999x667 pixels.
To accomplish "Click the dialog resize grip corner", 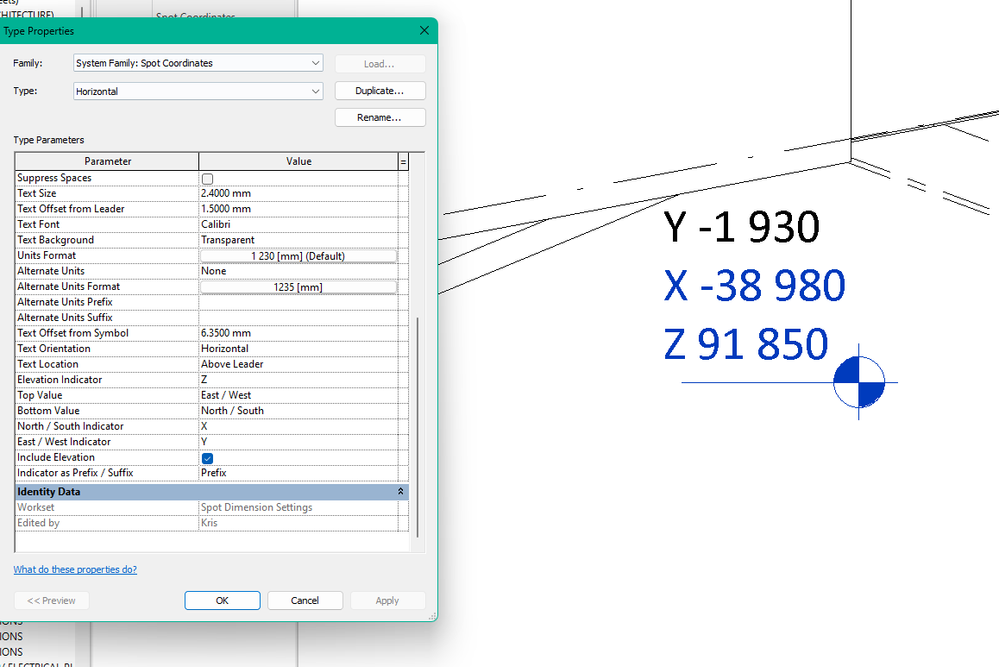I will (433, 617).
